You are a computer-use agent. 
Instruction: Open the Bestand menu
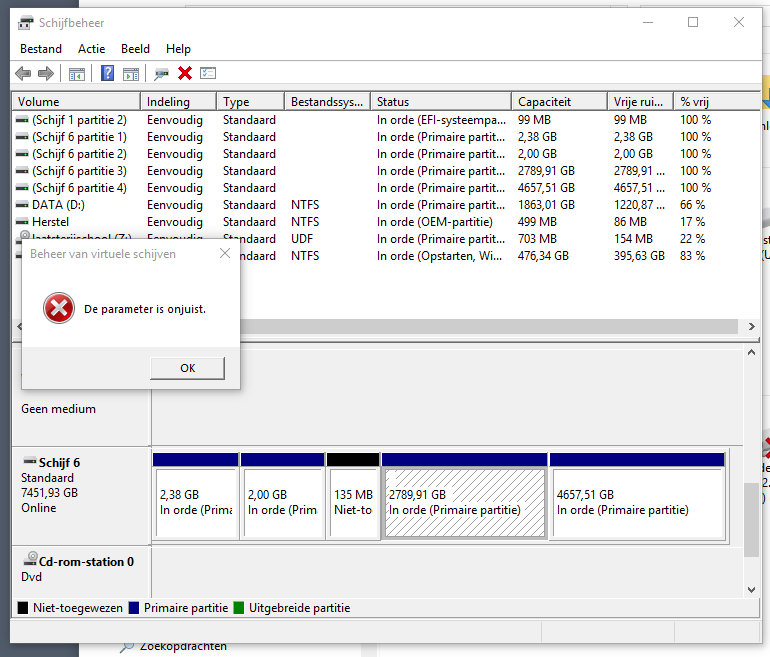(x=41, y=49)
